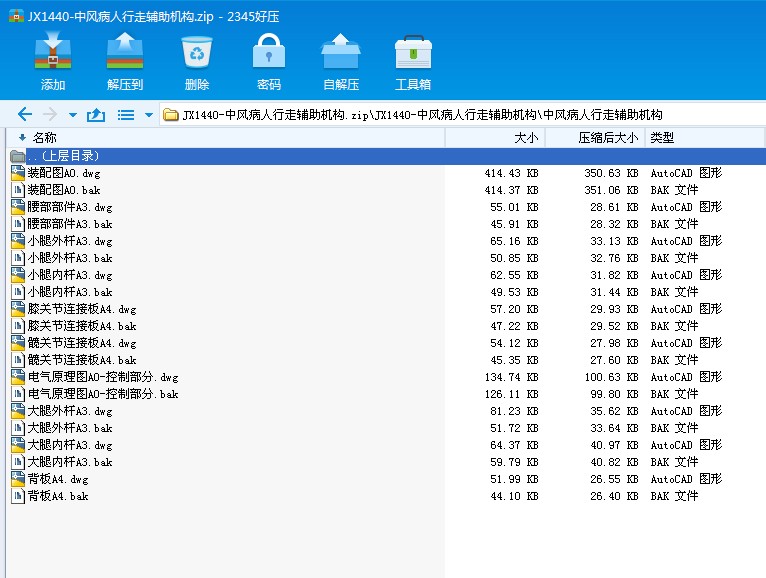Select file 大腿内杆A3.bak
The height and width of the screenshot is (578, 766).
[x=70, y=462]
